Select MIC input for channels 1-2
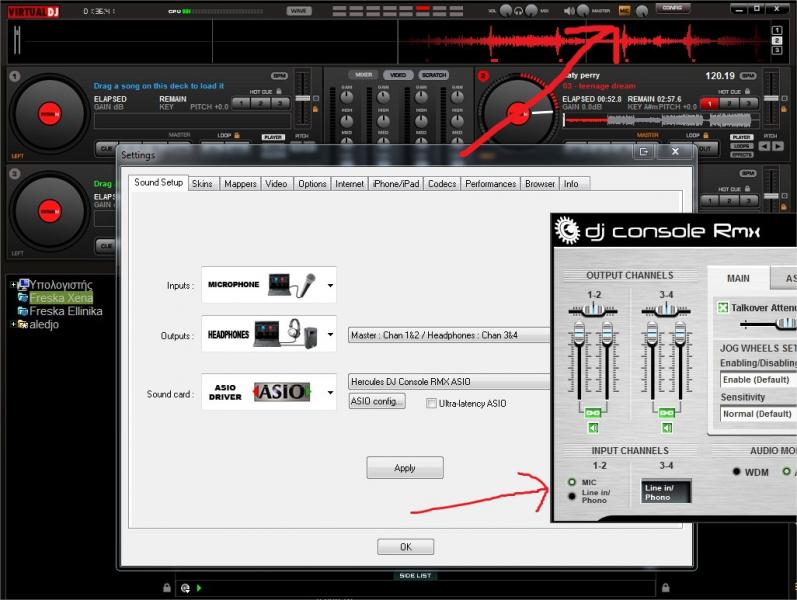 [572, 482]
